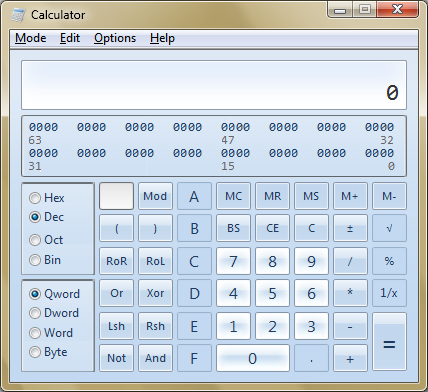Click the close parenthesis button
This screenshot has width=428, height=392.
(155, 228)
